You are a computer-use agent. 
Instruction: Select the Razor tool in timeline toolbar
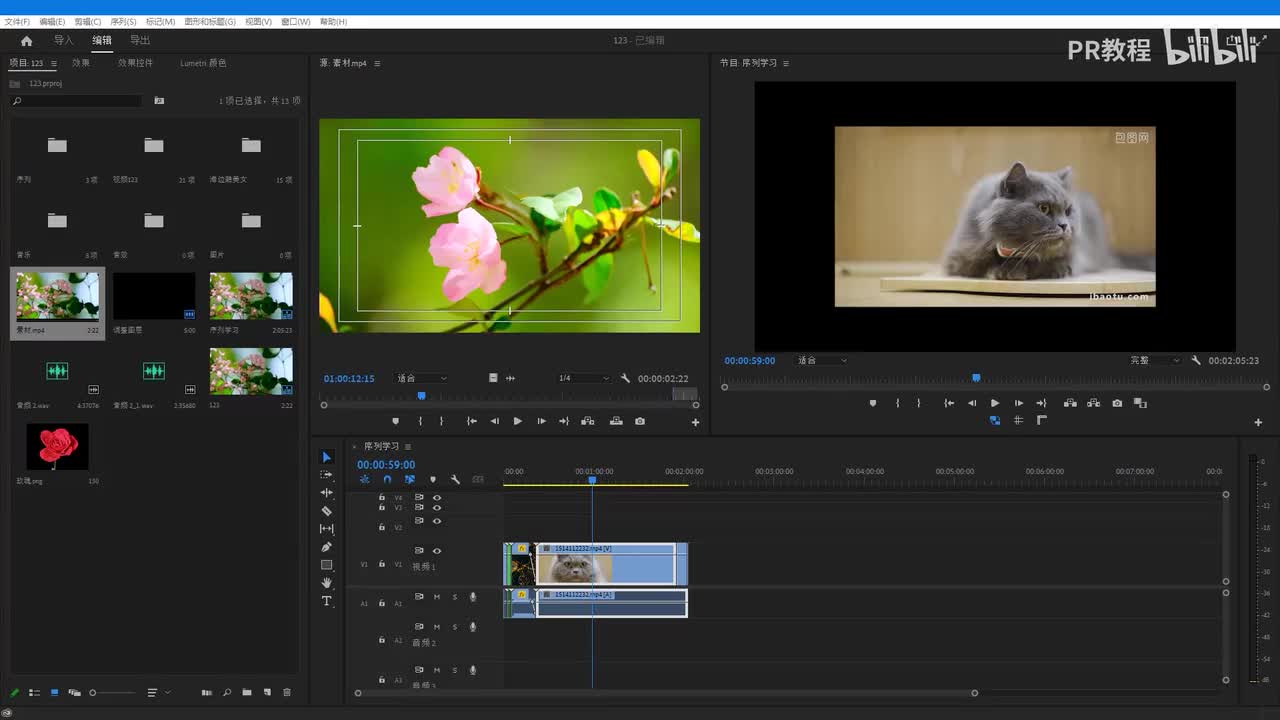[326, 511]
